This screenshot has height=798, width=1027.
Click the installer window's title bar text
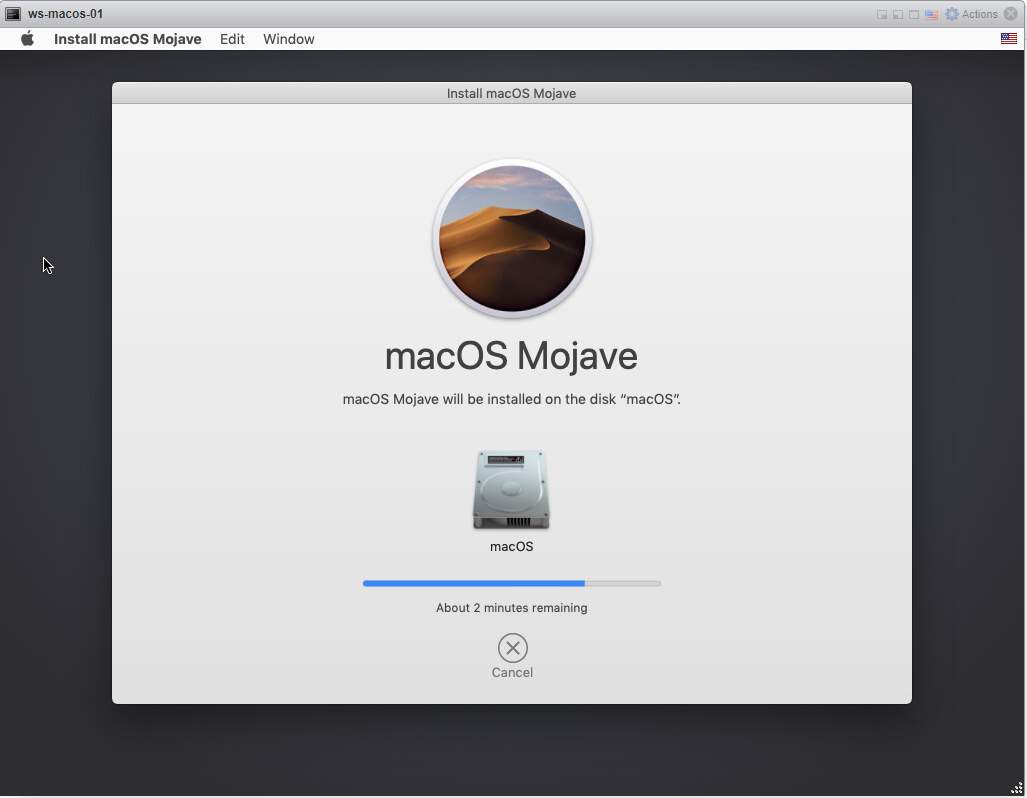click(512, 93)
